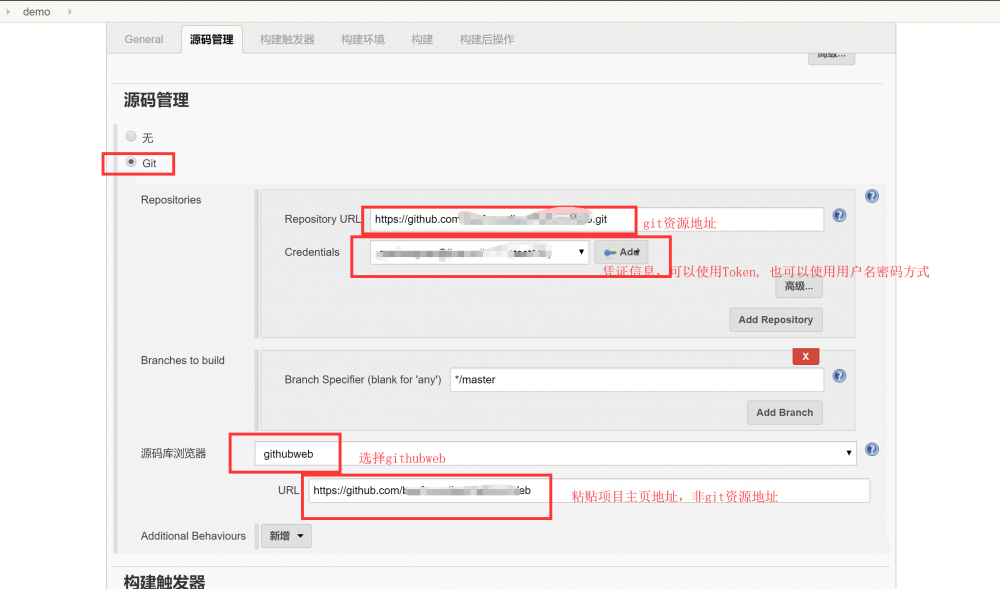
Task: Open the 新增 Additional Behaviours dropdown
Action: (285, 535)
